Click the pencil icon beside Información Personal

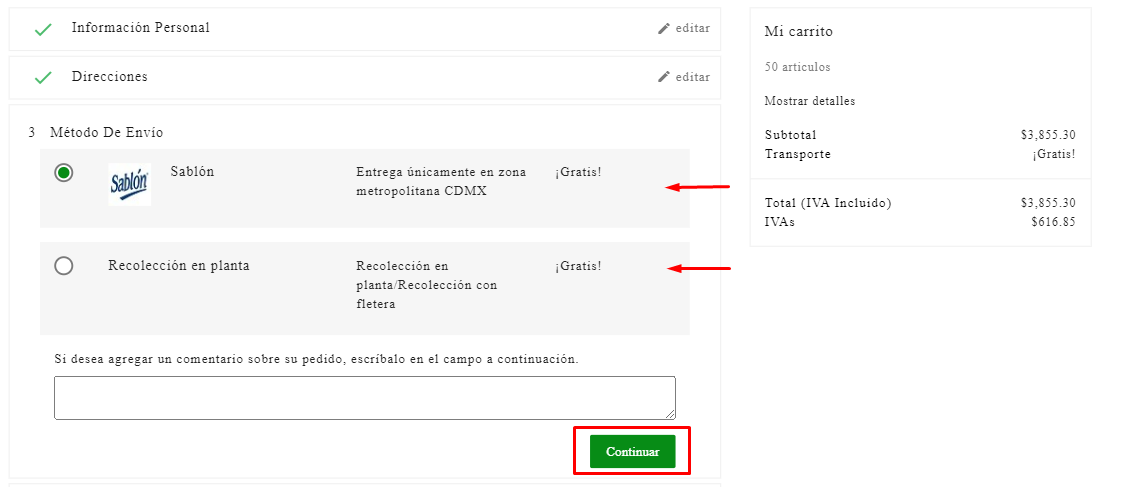pyautogui.click(x=664, y=29)
